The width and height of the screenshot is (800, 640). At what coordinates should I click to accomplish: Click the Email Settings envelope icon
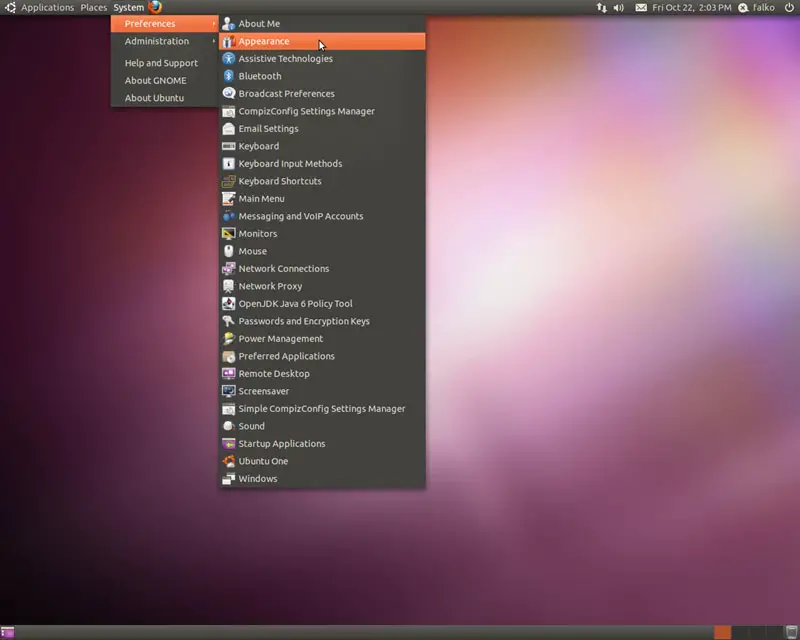click(229, 129)
